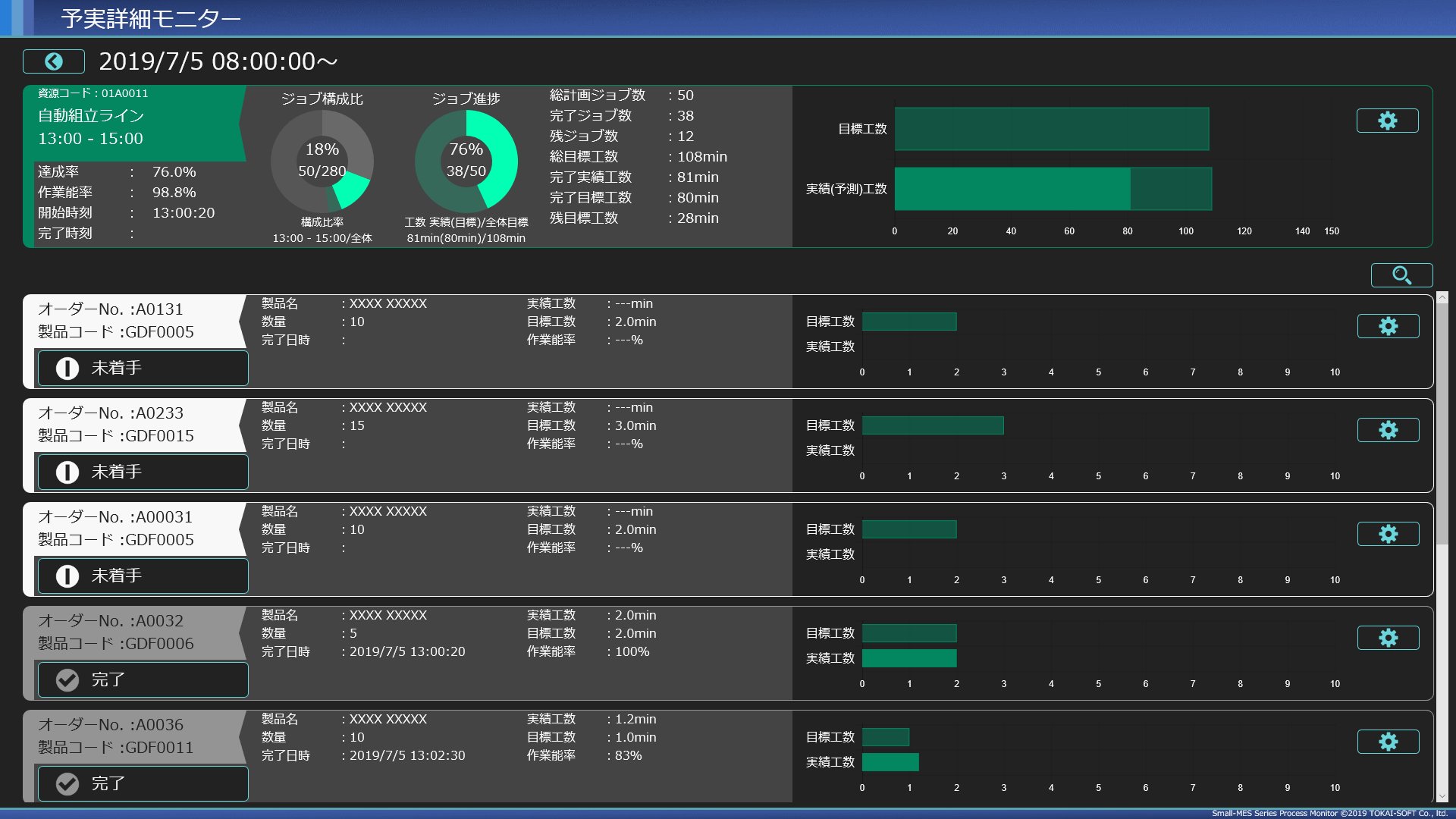Image resolution: width=1456 pixels, height=819 pixels.
Task: Toggle 未着手 status of order A00031
Action: (143, 576)
